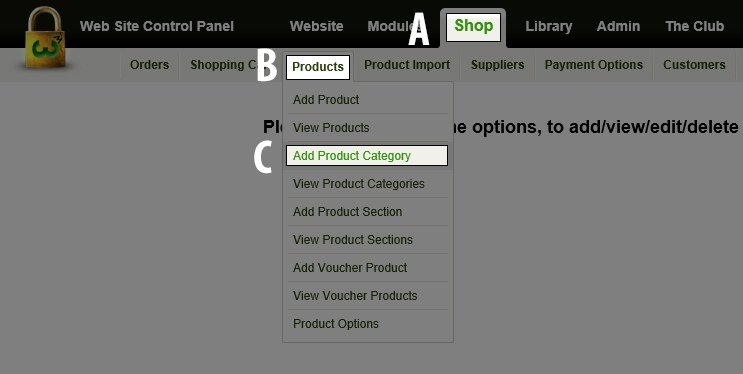This screenshot has height=374, width=743.
Task: Open Payment Options
Action: tap(594, 65)
